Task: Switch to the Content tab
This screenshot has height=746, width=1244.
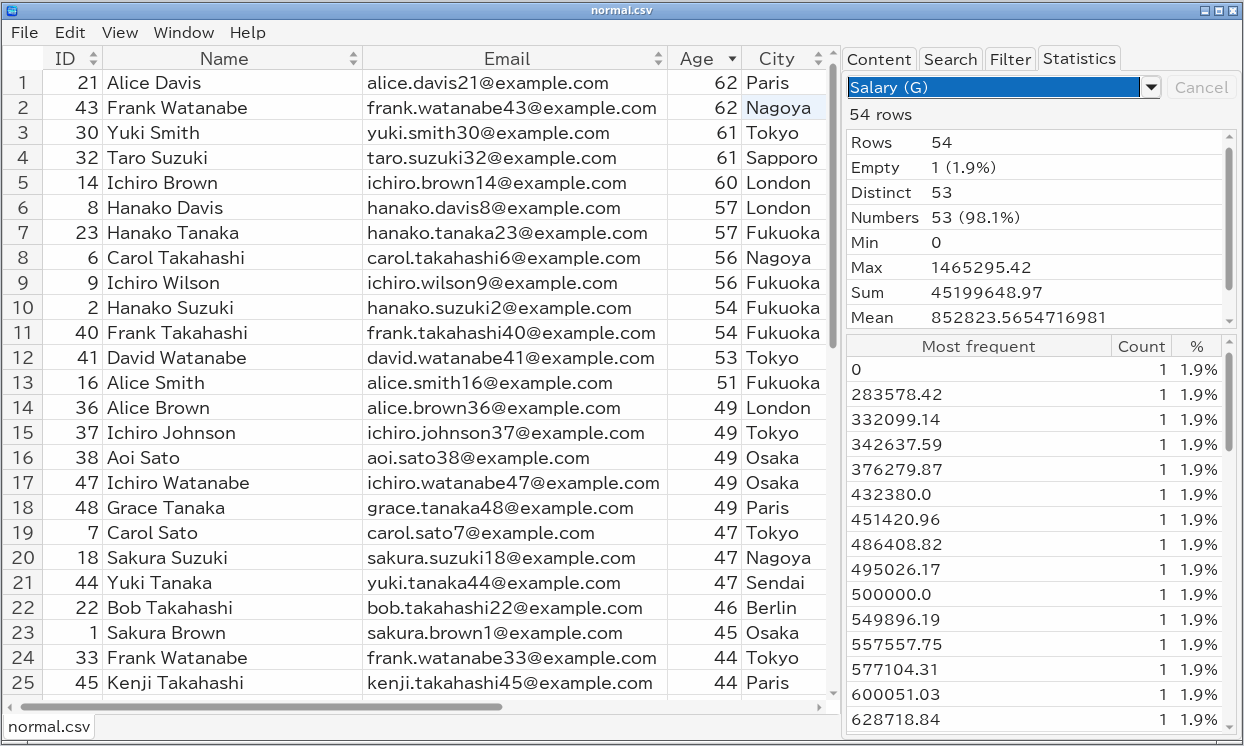Action: [879, 60]
